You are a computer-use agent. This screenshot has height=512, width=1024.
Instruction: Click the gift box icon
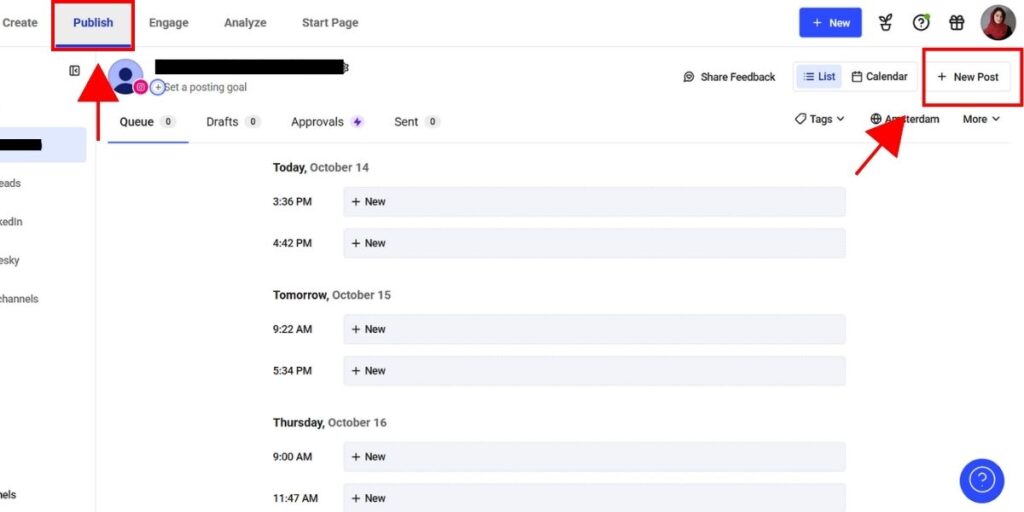coord(957,23)
